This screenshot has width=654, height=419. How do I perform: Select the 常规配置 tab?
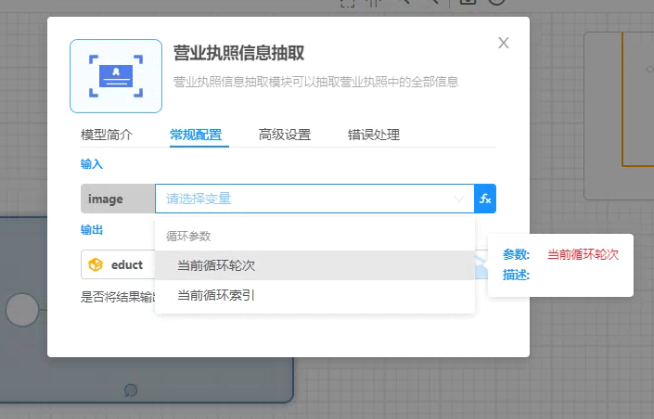196,135
